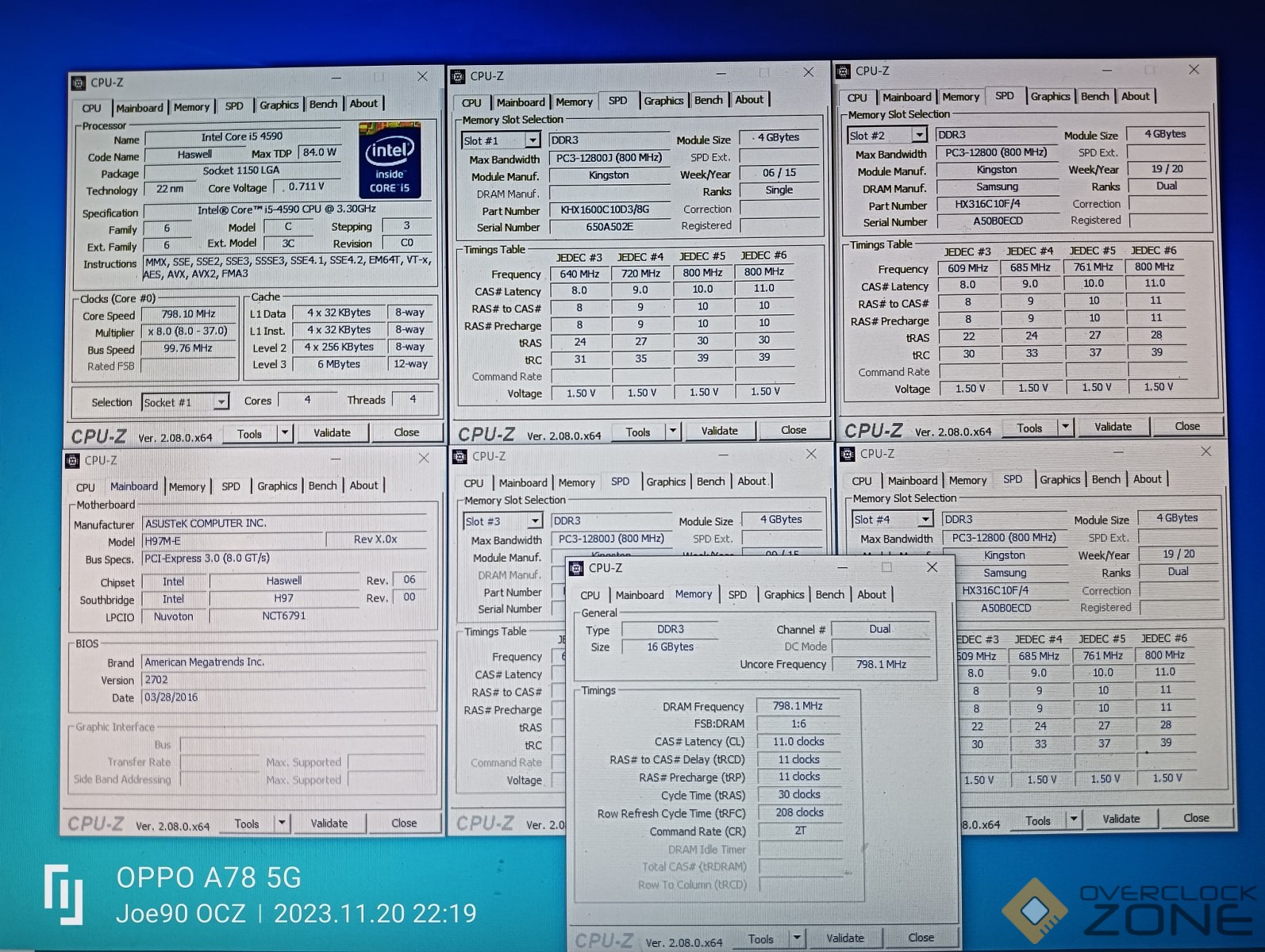
Task: Select the SPD tab in the motherboard window
Action: point(231,486)
